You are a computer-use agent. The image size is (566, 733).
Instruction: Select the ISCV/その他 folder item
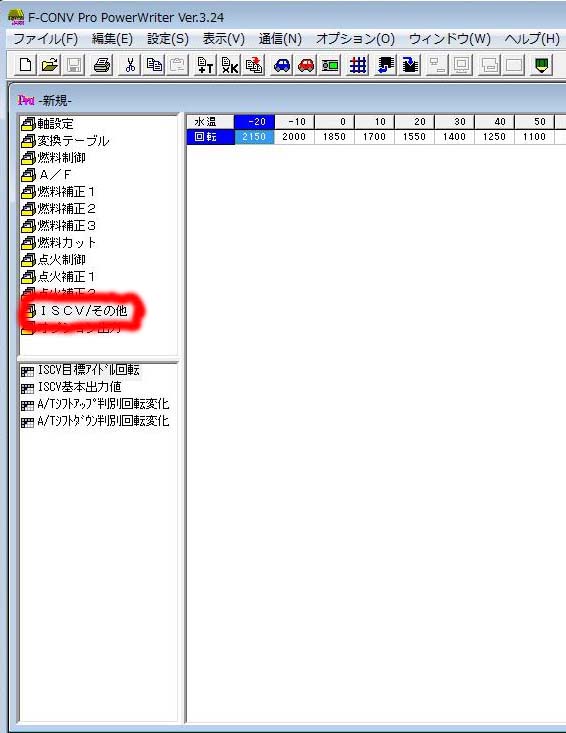77,311
